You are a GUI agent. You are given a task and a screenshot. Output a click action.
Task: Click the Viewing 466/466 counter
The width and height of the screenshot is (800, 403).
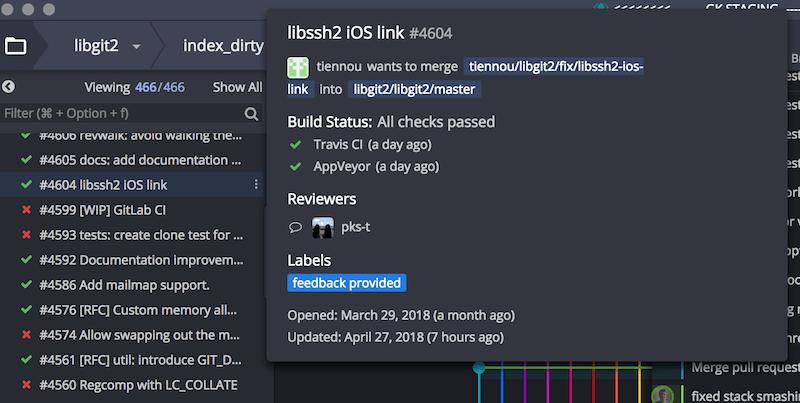[135, 87]
